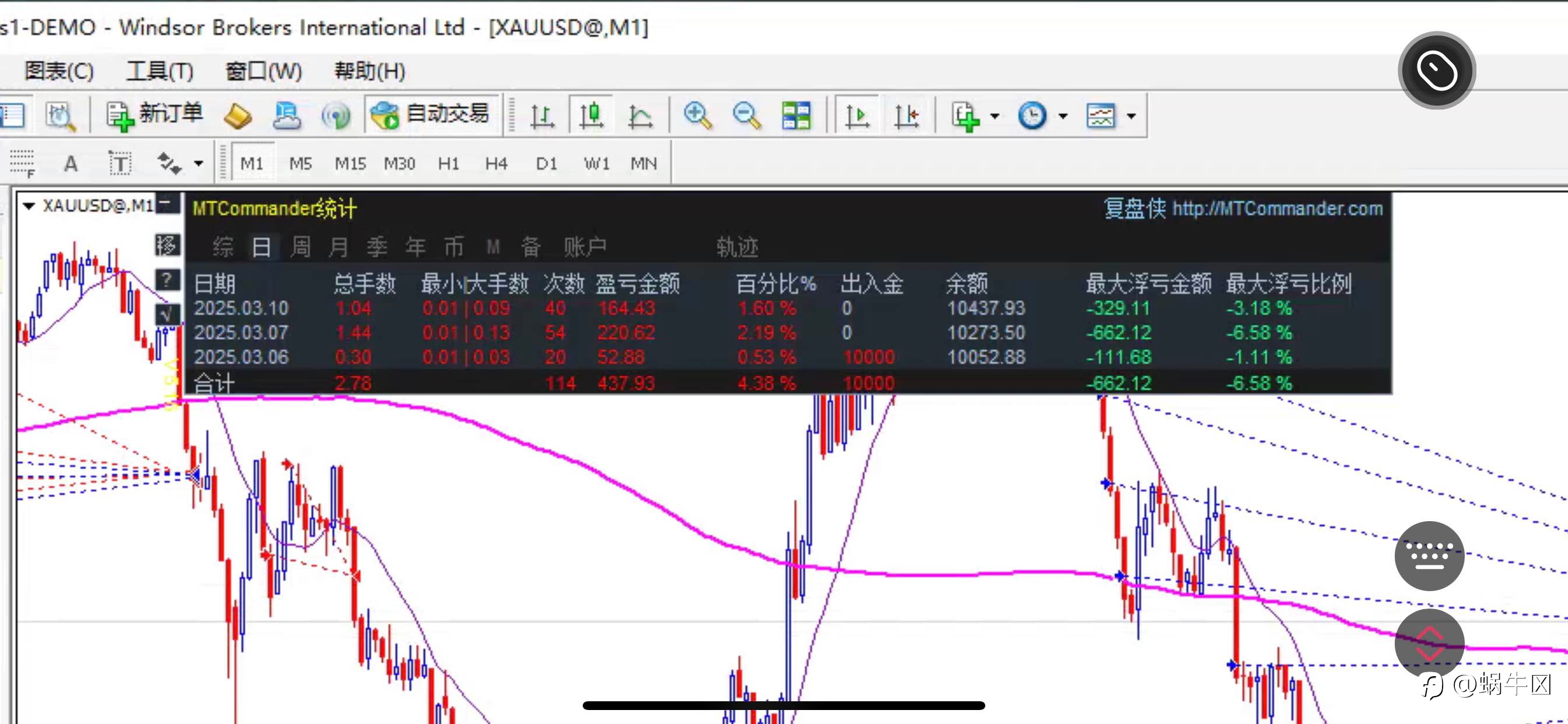Toggle chart shift icon
Screen dimensions: 1568x724
click(x=907, y=115)
